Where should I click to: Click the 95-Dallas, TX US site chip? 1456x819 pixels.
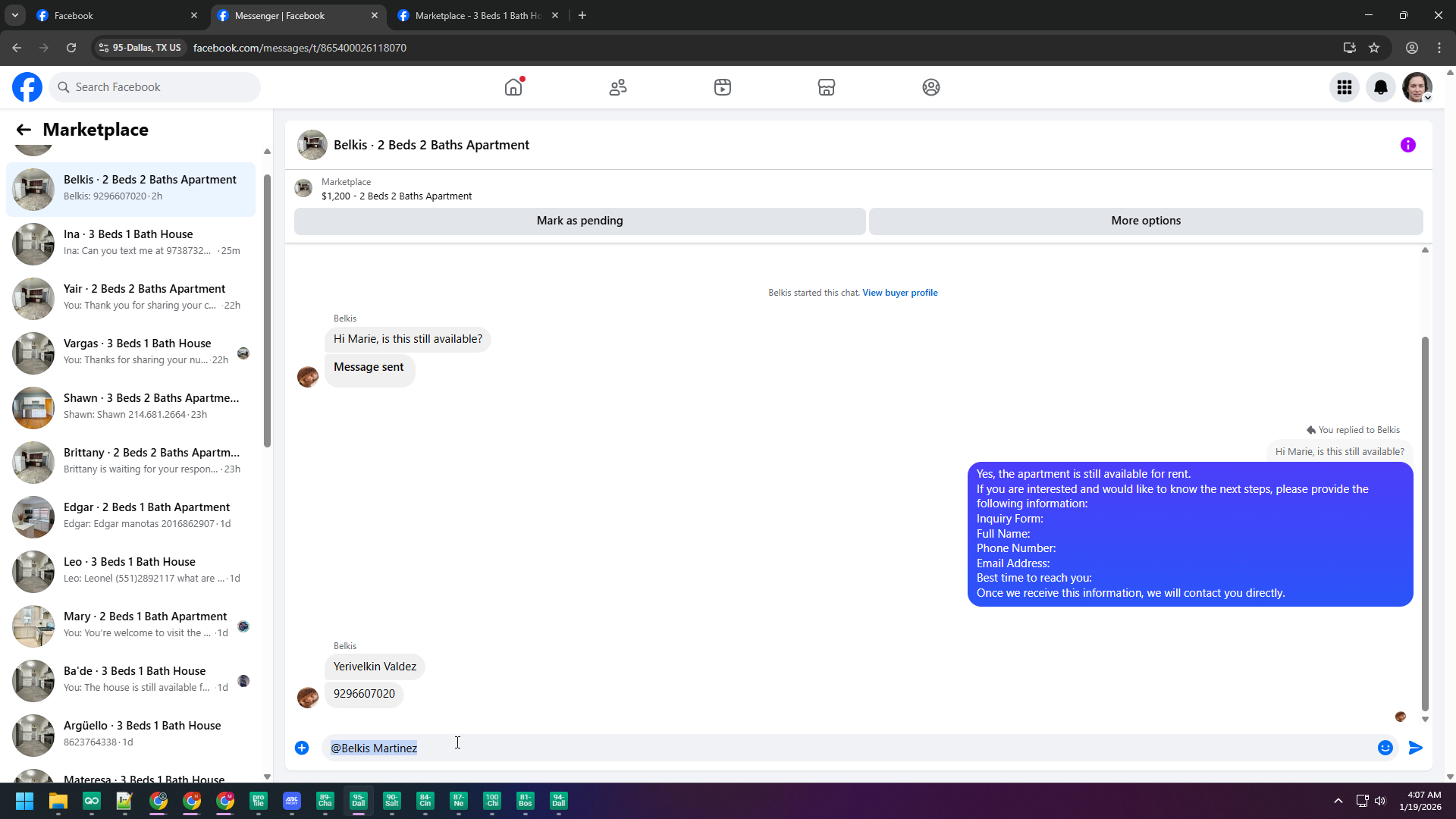140,48
